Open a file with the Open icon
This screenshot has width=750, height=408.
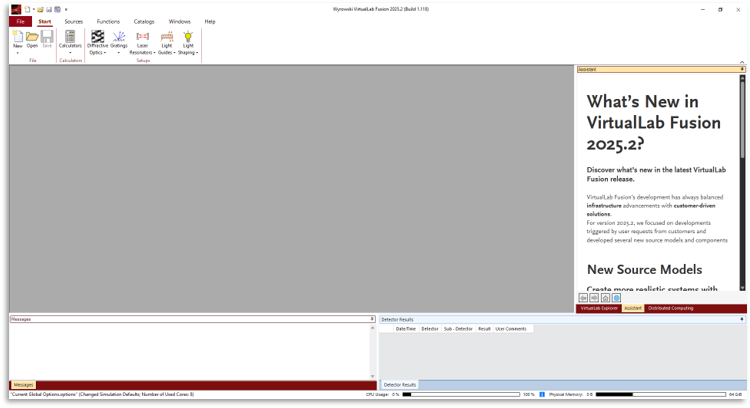(32, 37)
